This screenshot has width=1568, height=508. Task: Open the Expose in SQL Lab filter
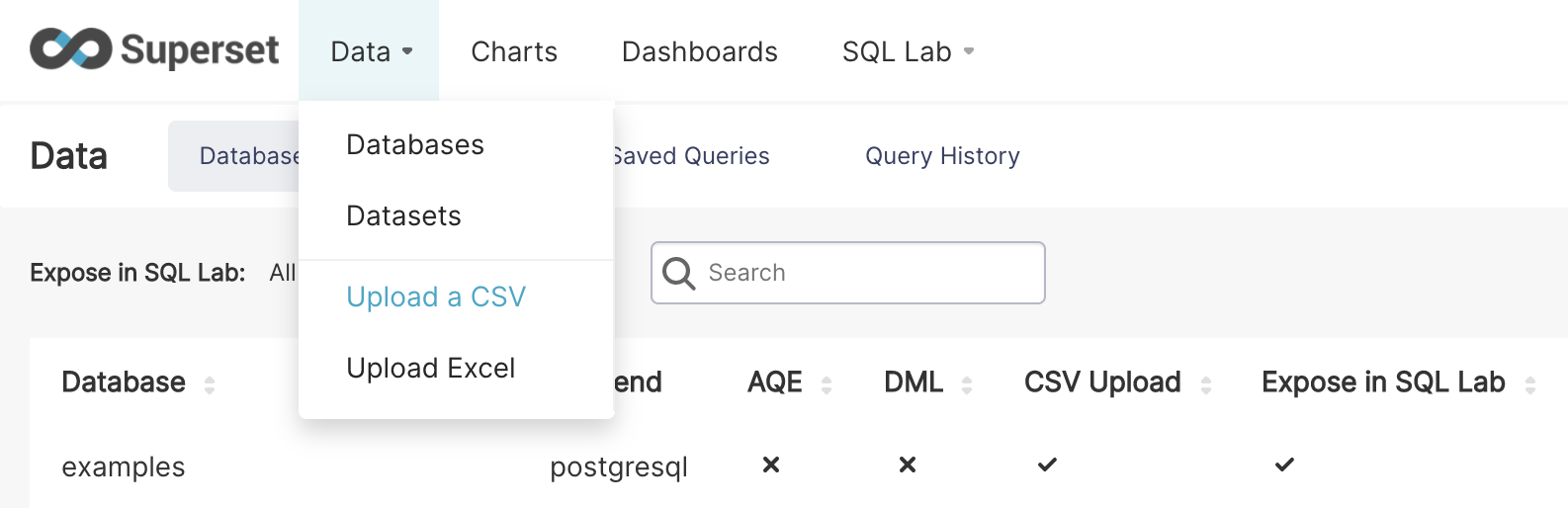(282, 273)
